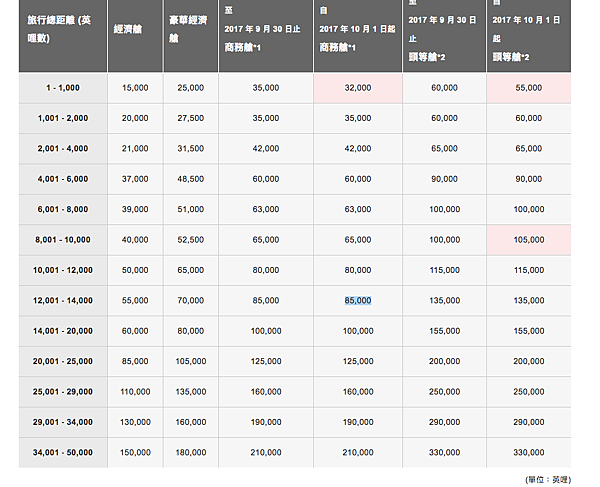Click the pink 55,000 first class cell
This screenshot has width=600, height=487.
528,88
